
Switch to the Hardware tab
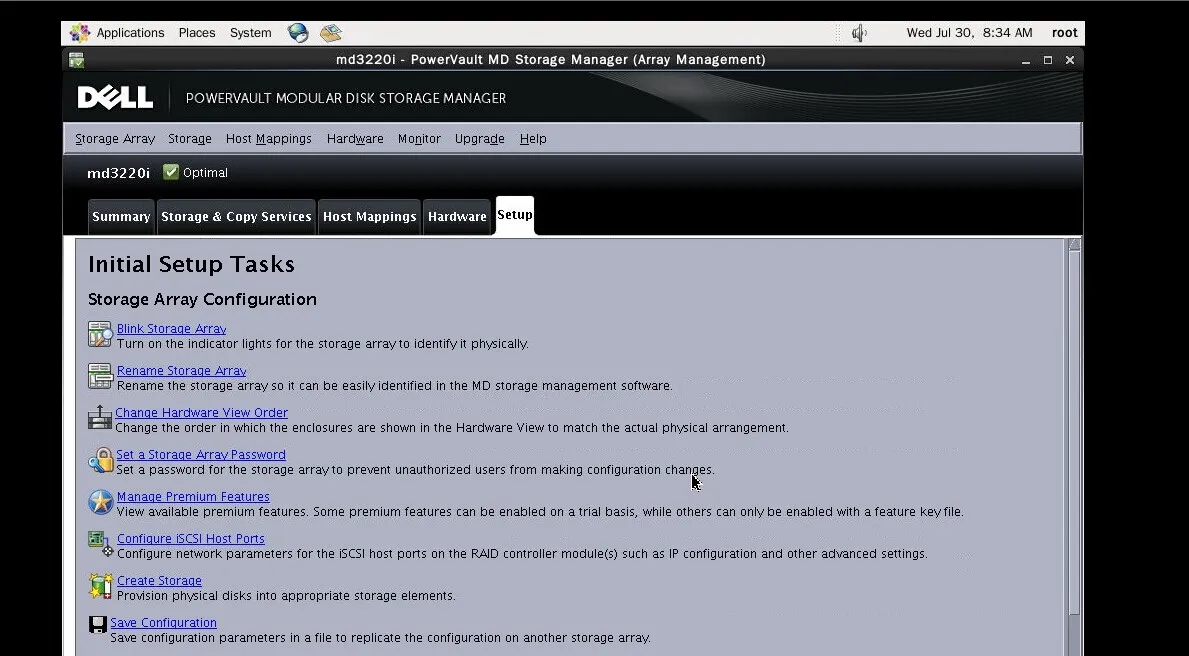[457, 217]
